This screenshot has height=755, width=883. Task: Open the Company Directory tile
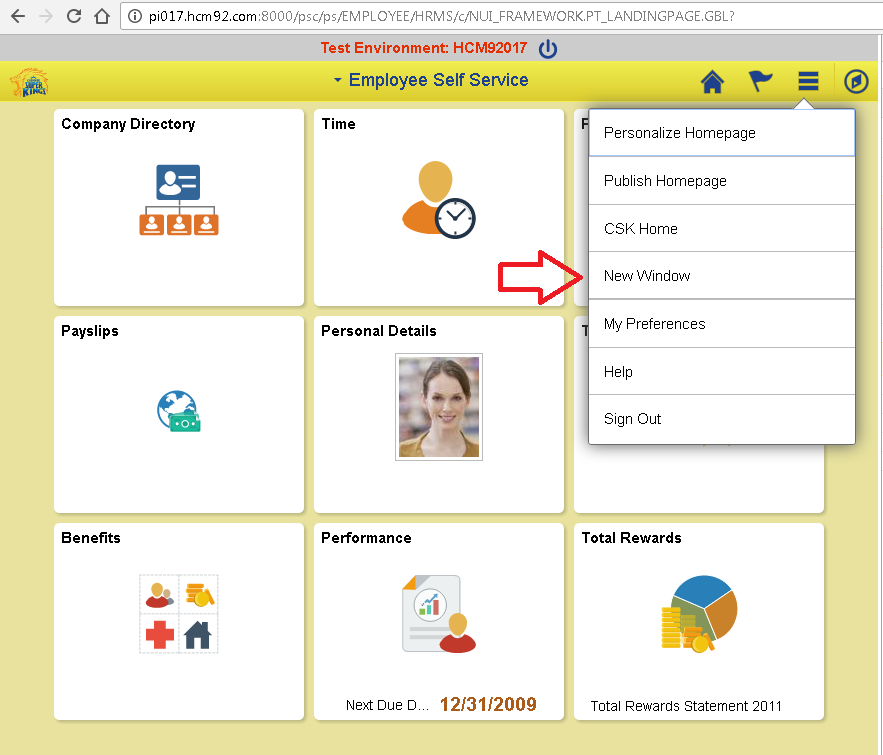tap(178, 207)
